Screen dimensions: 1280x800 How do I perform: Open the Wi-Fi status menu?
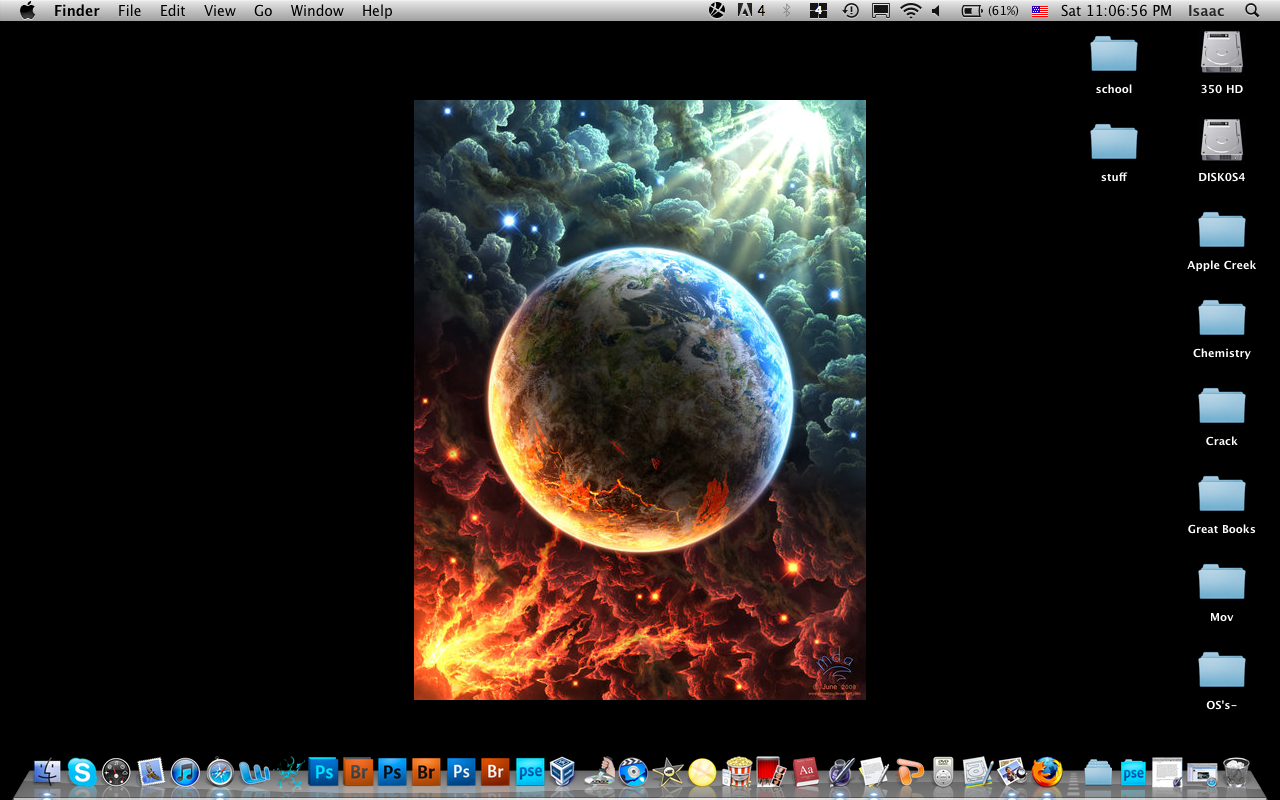click(910, 11)
